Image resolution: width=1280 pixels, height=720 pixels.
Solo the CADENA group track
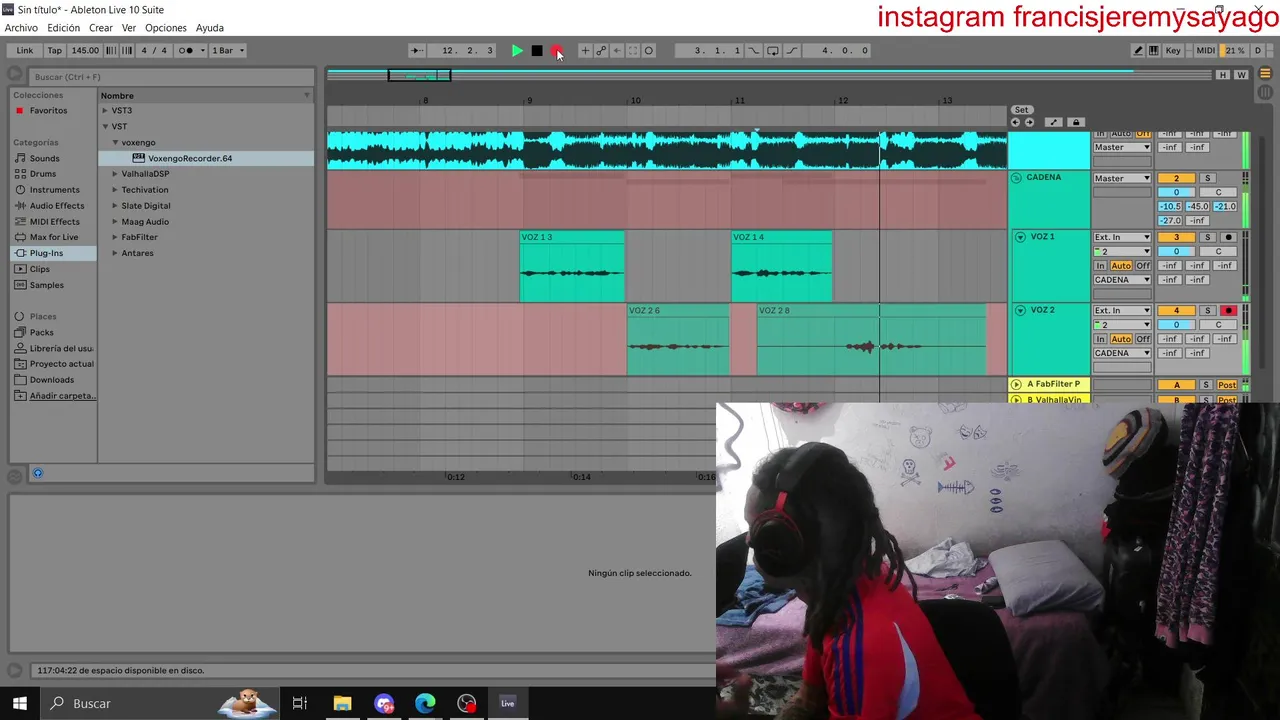[1207, 178]
